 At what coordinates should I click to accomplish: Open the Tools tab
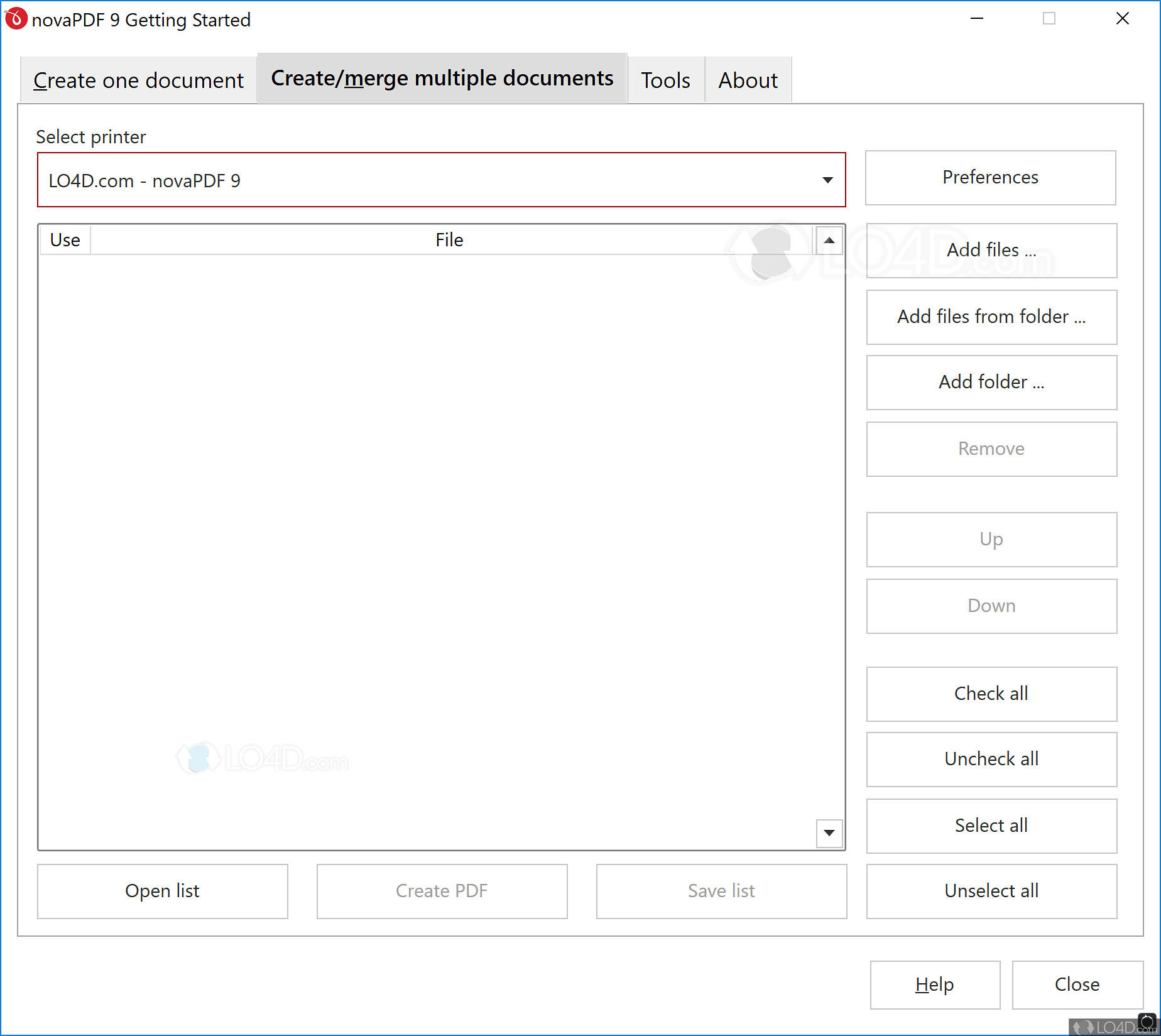pos(665,80)
